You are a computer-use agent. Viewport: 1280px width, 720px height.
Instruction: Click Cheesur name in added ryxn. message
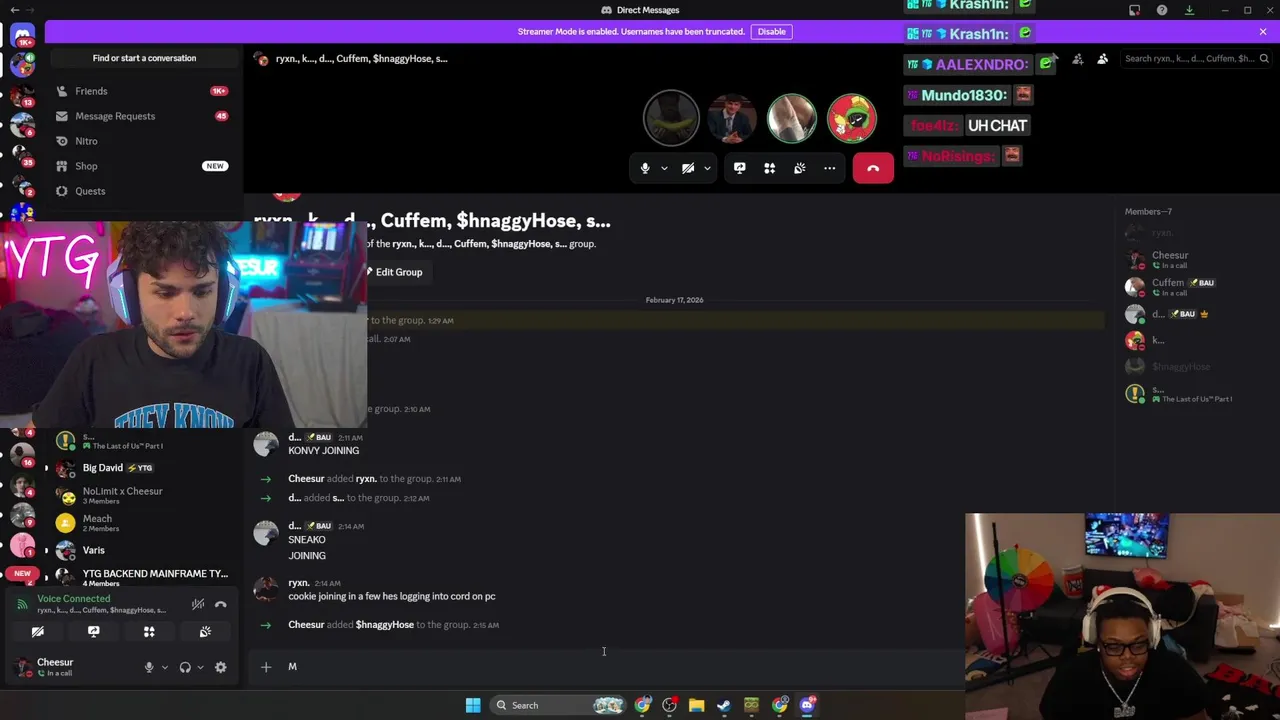point(306,479)
